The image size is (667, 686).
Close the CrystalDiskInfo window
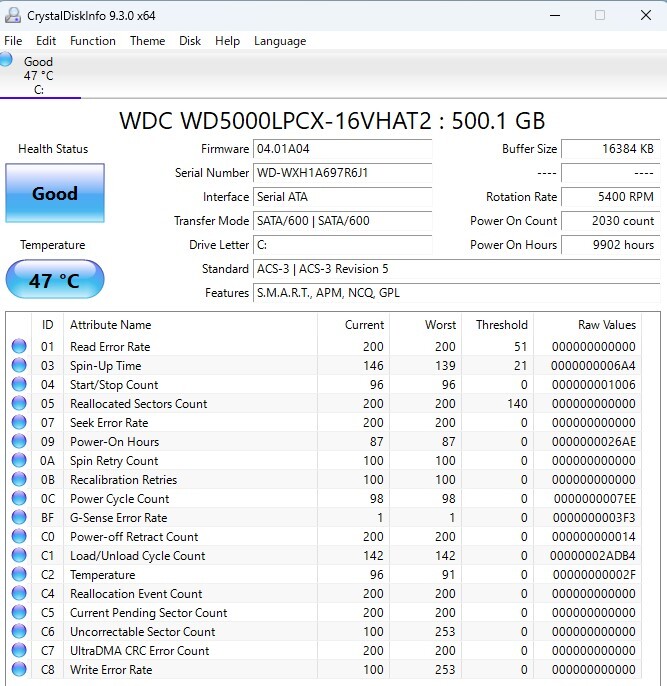coord(646,15)
